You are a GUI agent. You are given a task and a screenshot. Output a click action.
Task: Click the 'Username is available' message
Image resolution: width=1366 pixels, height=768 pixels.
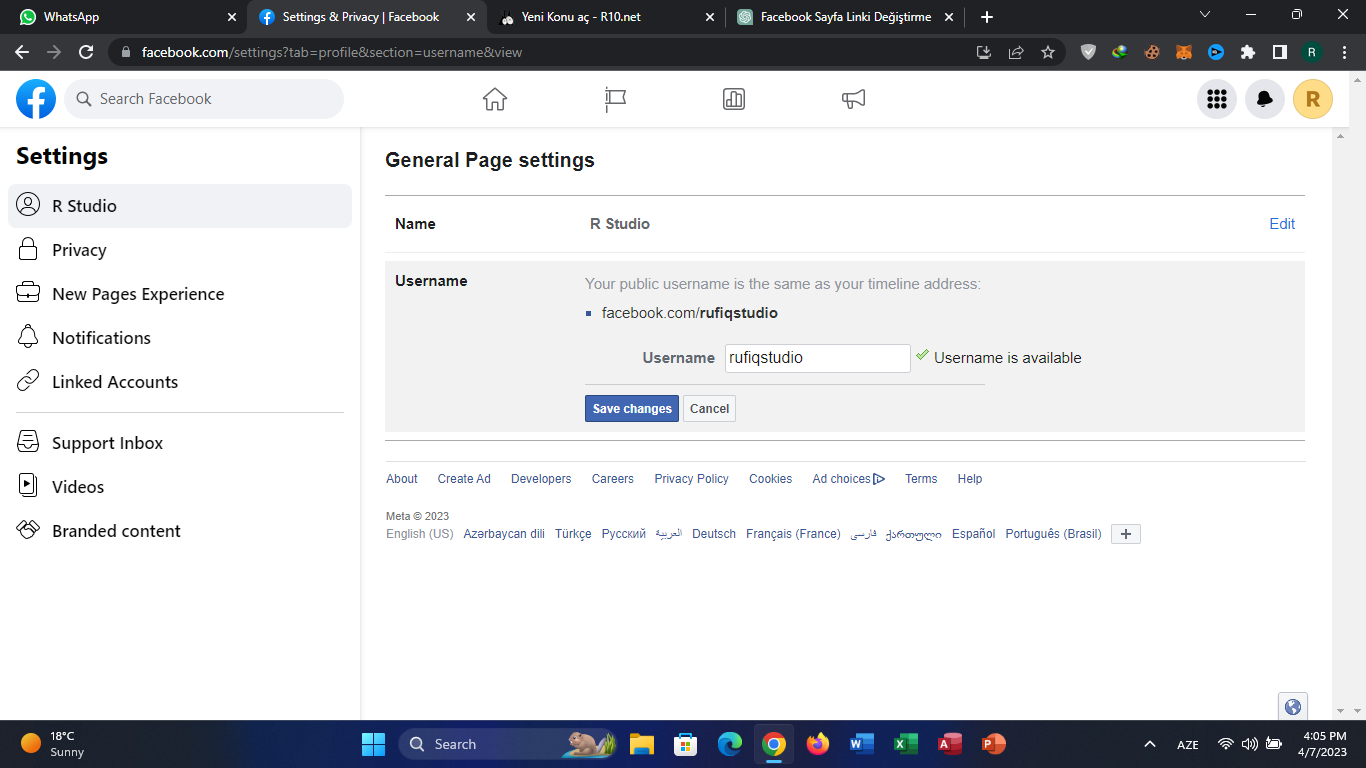pyautogui.click(x=1008, y=358)
